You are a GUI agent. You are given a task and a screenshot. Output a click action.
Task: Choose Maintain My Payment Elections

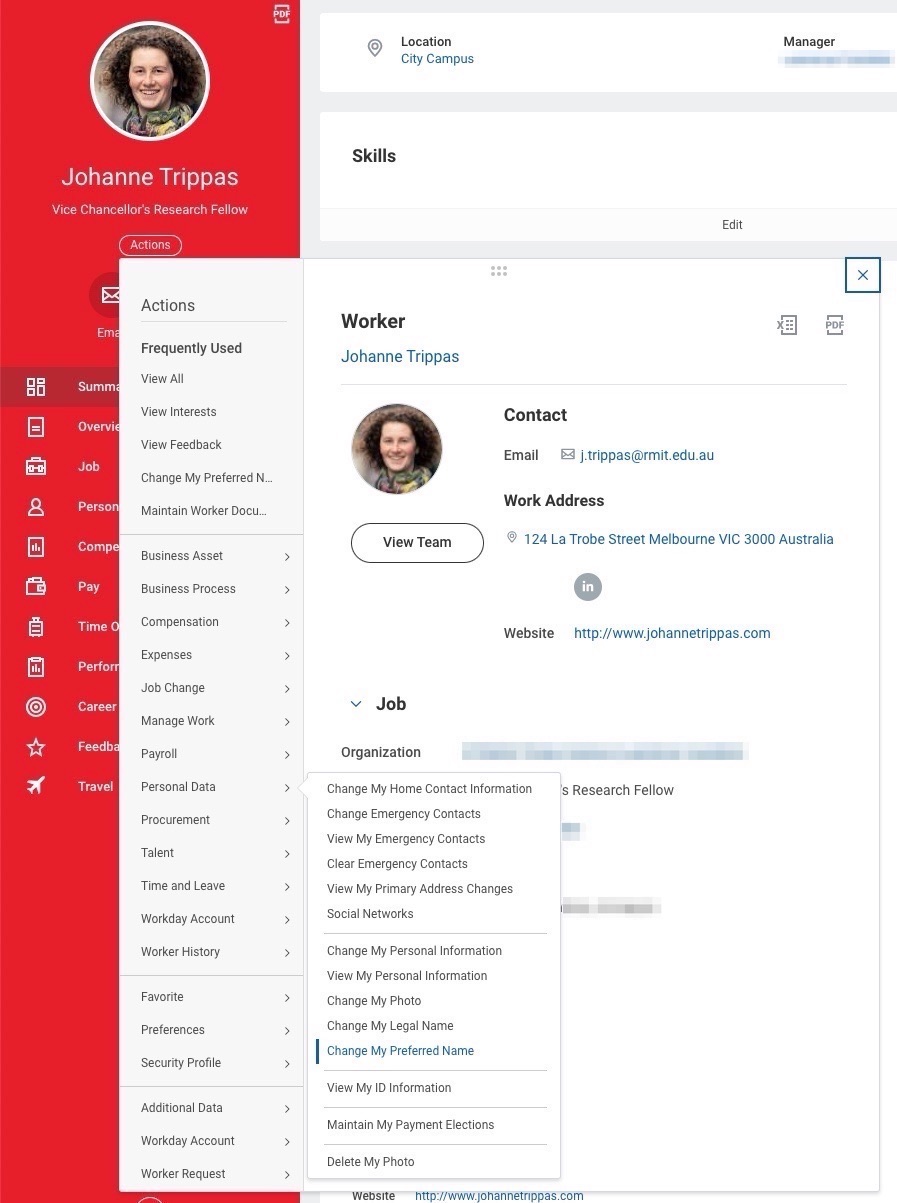coord(410,1125)
